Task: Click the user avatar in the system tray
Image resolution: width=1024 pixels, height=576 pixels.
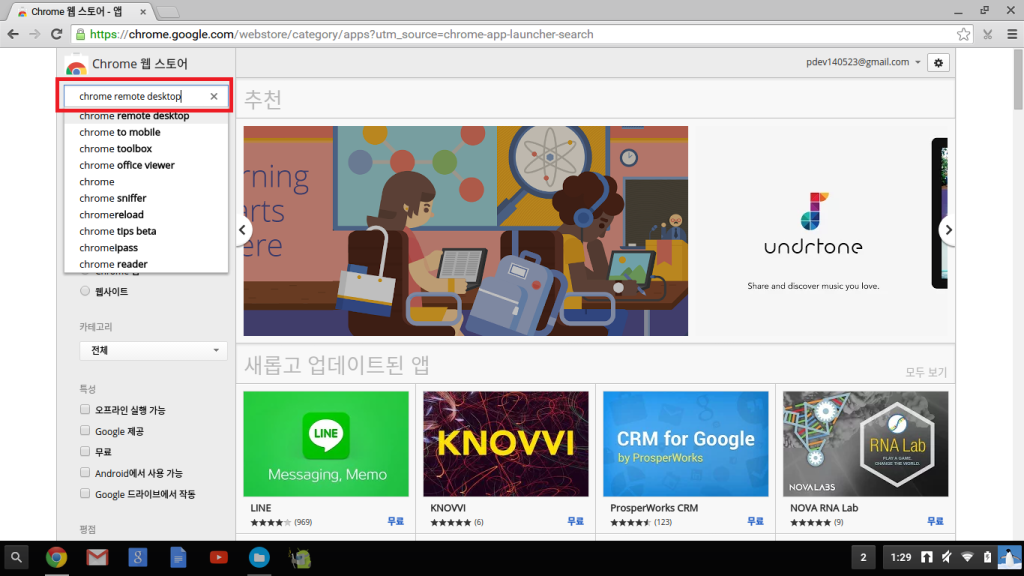Action: (1010, 558)
